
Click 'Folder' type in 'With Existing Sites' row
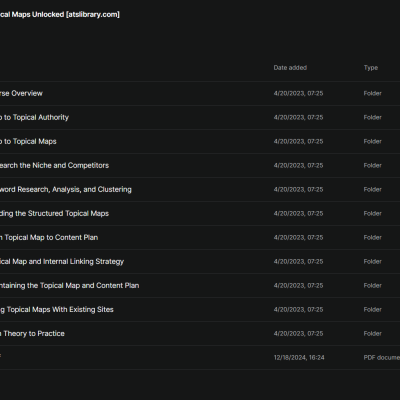point(372,309)
